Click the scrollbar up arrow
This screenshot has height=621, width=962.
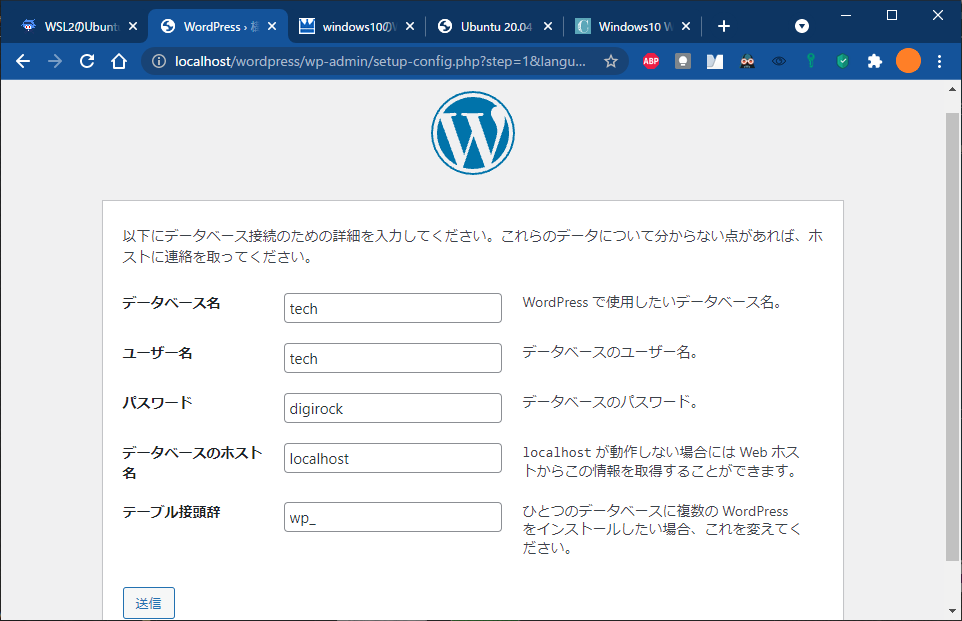pyautogui.click(x=952, y=89)
